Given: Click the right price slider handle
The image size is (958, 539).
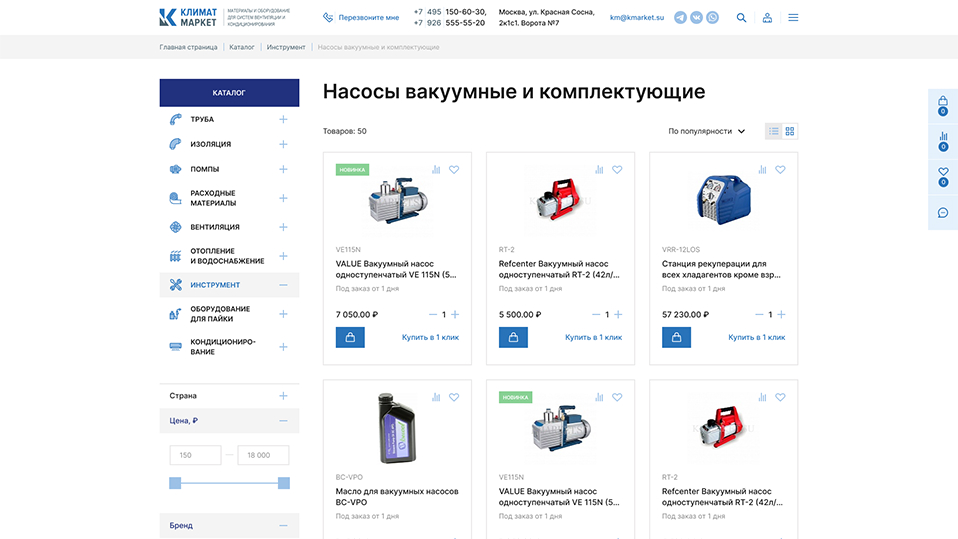Looking at the screenshot, I should click(x=283, y=483).
